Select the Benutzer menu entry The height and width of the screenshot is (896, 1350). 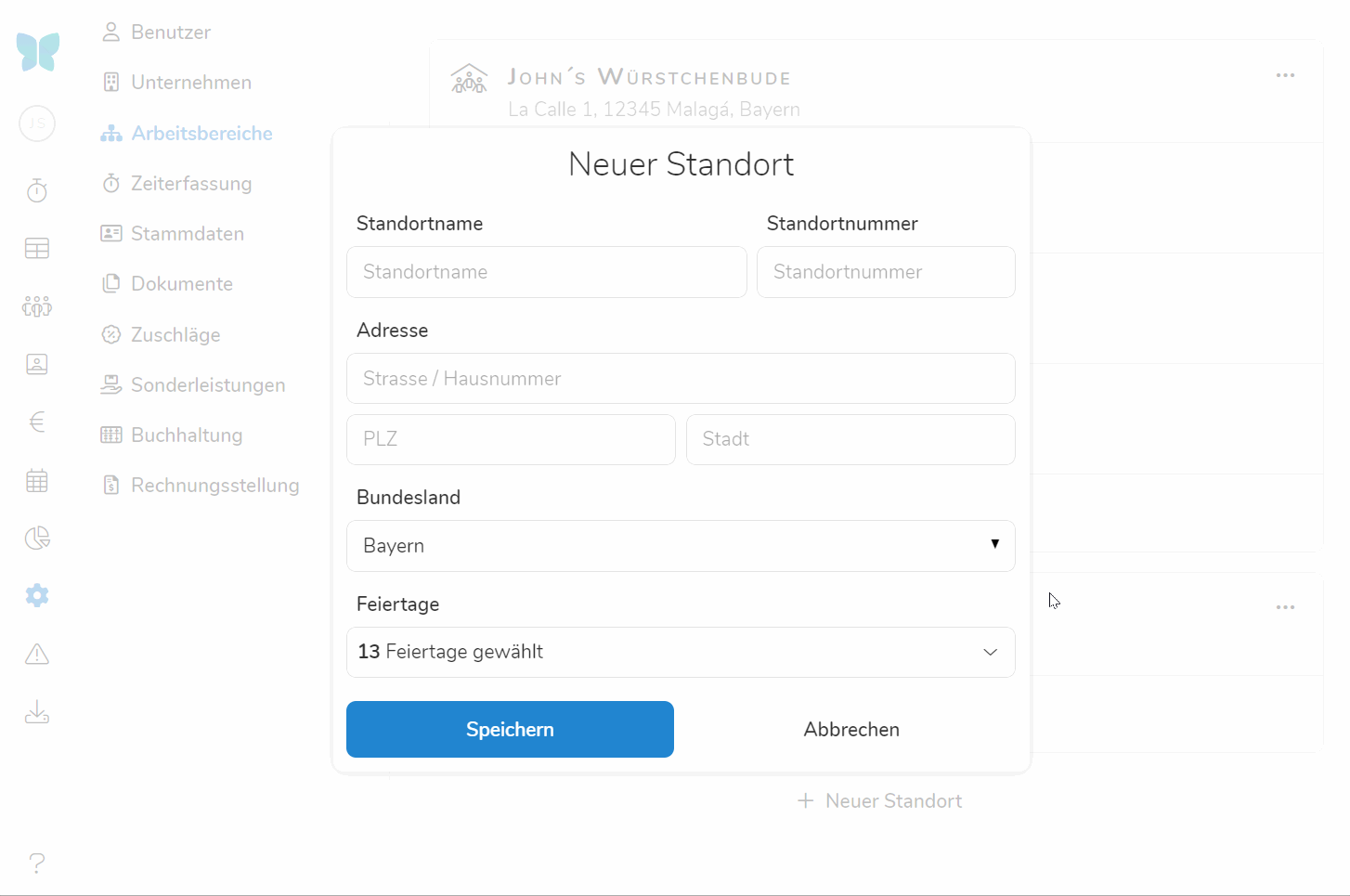[170, 32]
